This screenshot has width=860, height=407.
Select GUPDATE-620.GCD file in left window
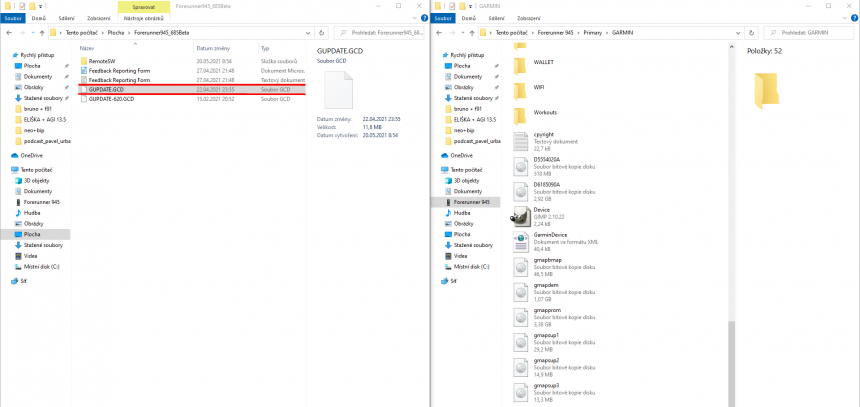tap(191, 99)
